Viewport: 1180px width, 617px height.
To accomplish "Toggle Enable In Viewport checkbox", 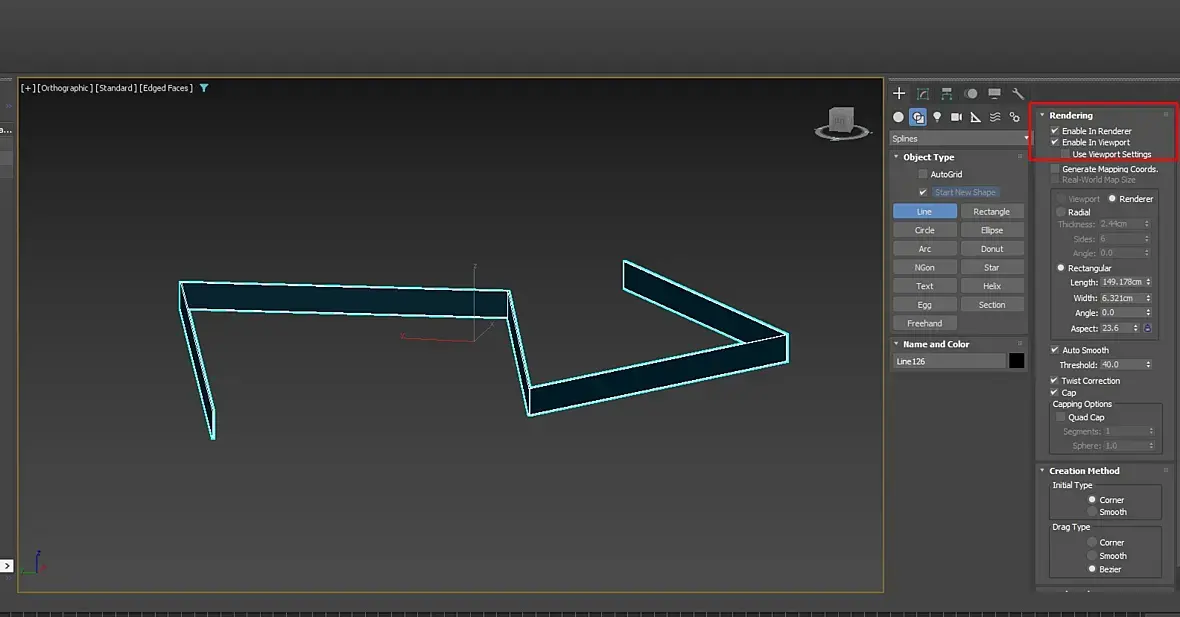I will 1054,141.
